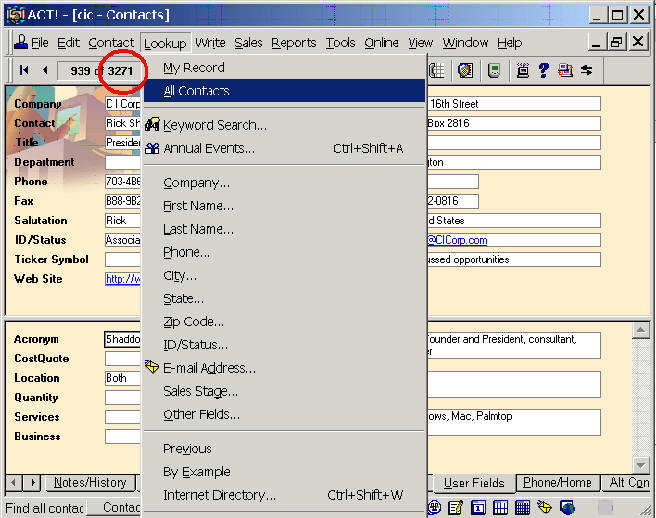This screenshot has width=656, height=518.
Task: Open the Daily Calendar icon
Action: coord(478,508)
